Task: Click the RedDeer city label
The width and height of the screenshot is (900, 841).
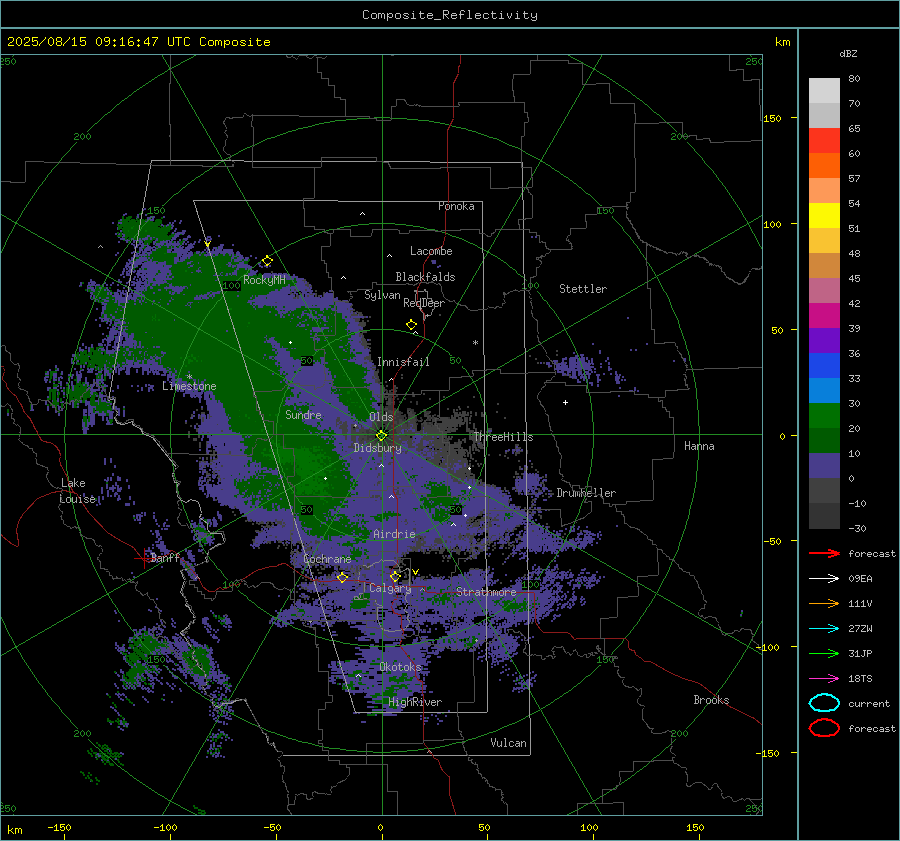Action: pos(424,303)
